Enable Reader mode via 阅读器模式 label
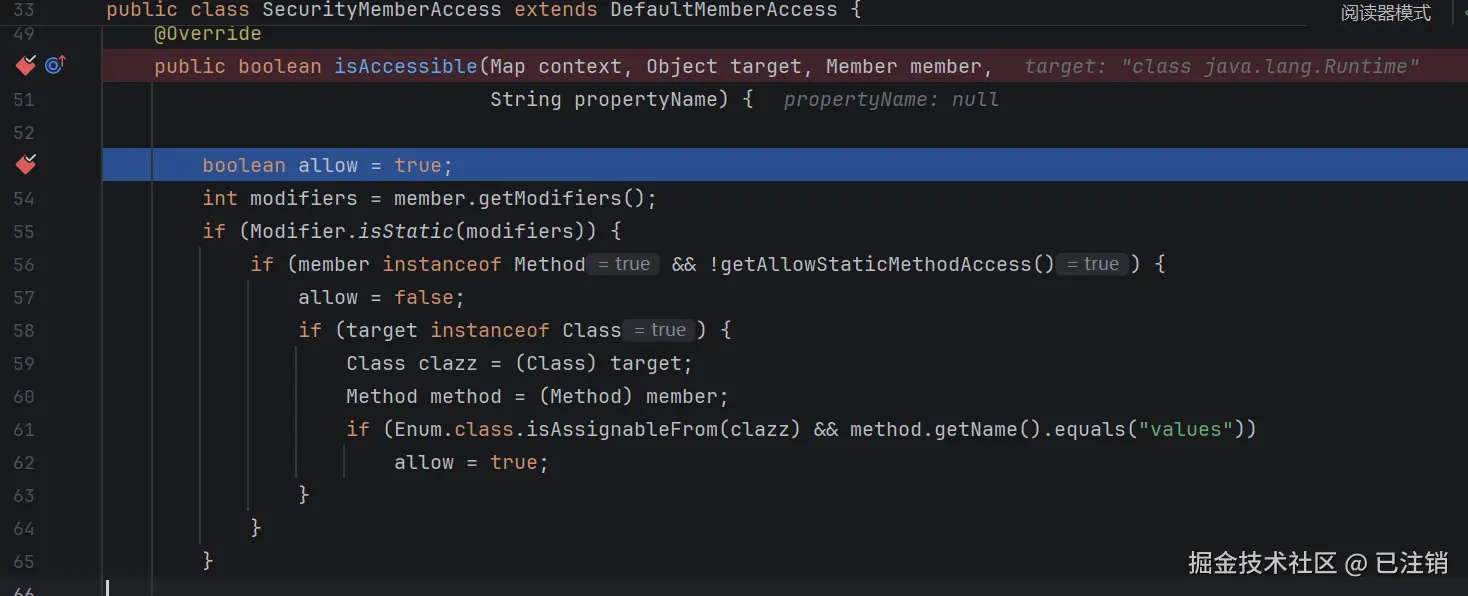 [x=1386, y=13]
